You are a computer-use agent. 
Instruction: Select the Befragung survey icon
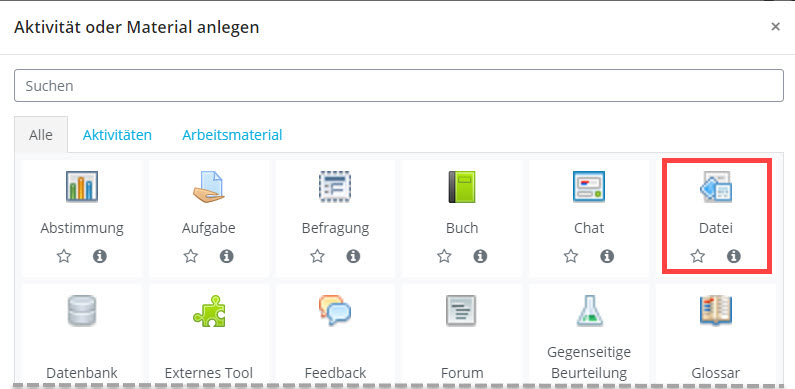pyautogui.click(x=335, y=187)
